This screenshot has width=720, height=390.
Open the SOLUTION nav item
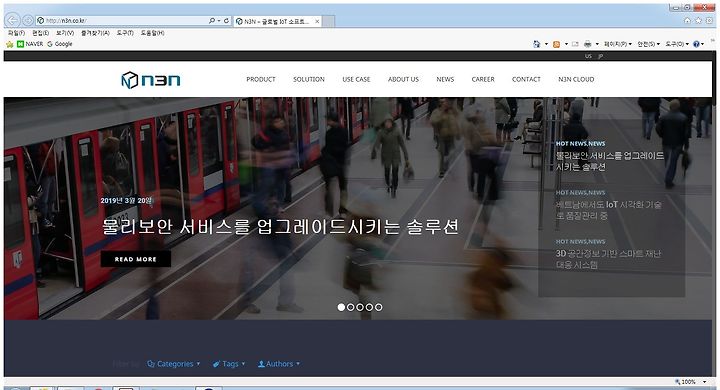click(309, 79)
